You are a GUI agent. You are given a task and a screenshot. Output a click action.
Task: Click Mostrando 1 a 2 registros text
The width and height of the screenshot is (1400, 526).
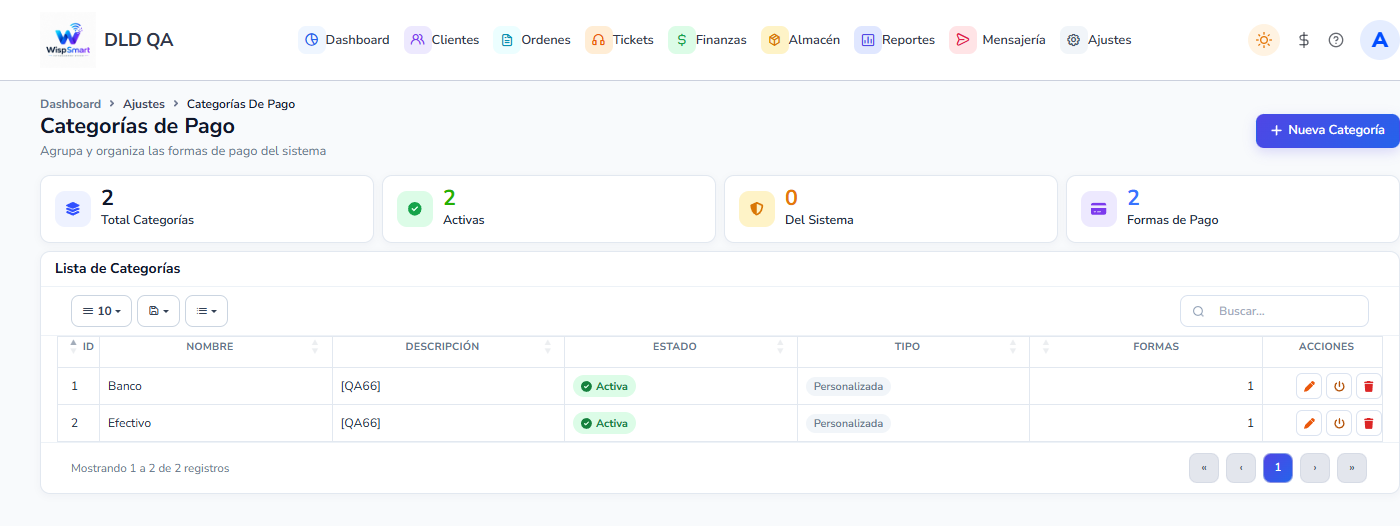150,468
